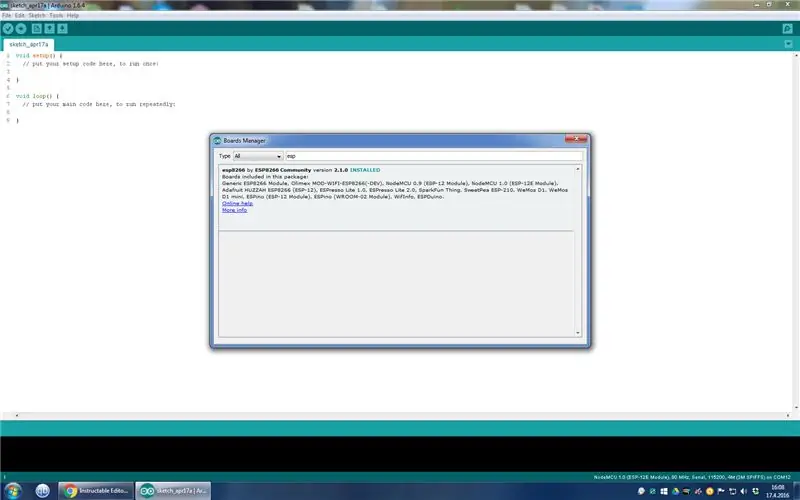Viewport: 800px width, 500px height.
Task: Click the editor horizontal scrollbar left arrow
Action: point(17,415)
